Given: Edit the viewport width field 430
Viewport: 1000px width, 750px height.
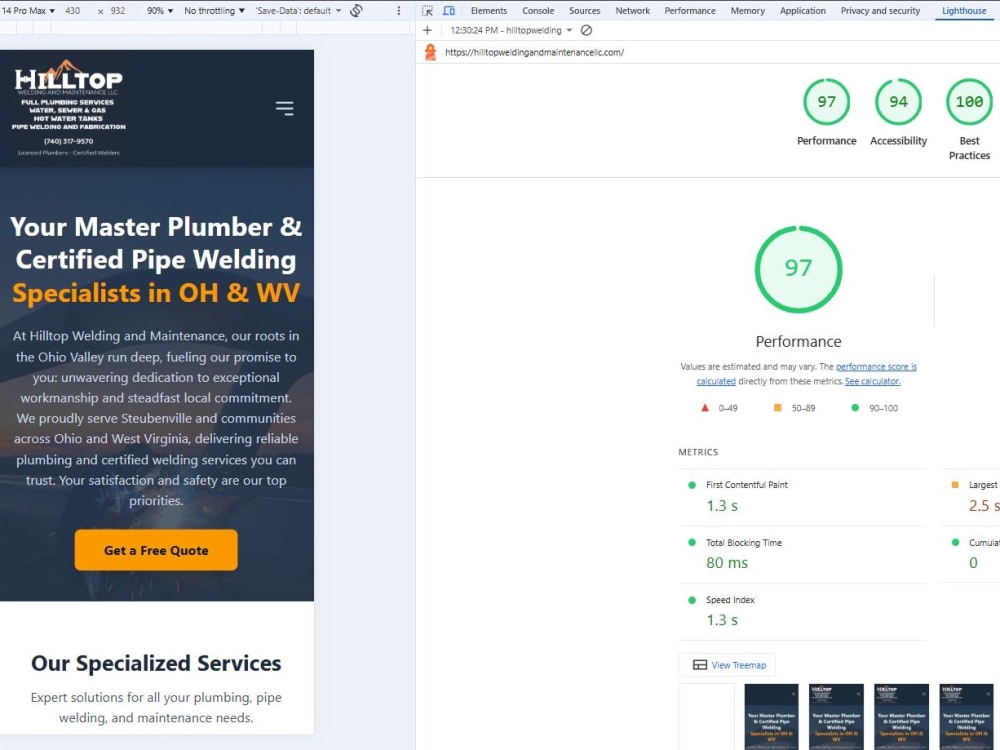Looking at the screenshot, I should click(73, 11).
